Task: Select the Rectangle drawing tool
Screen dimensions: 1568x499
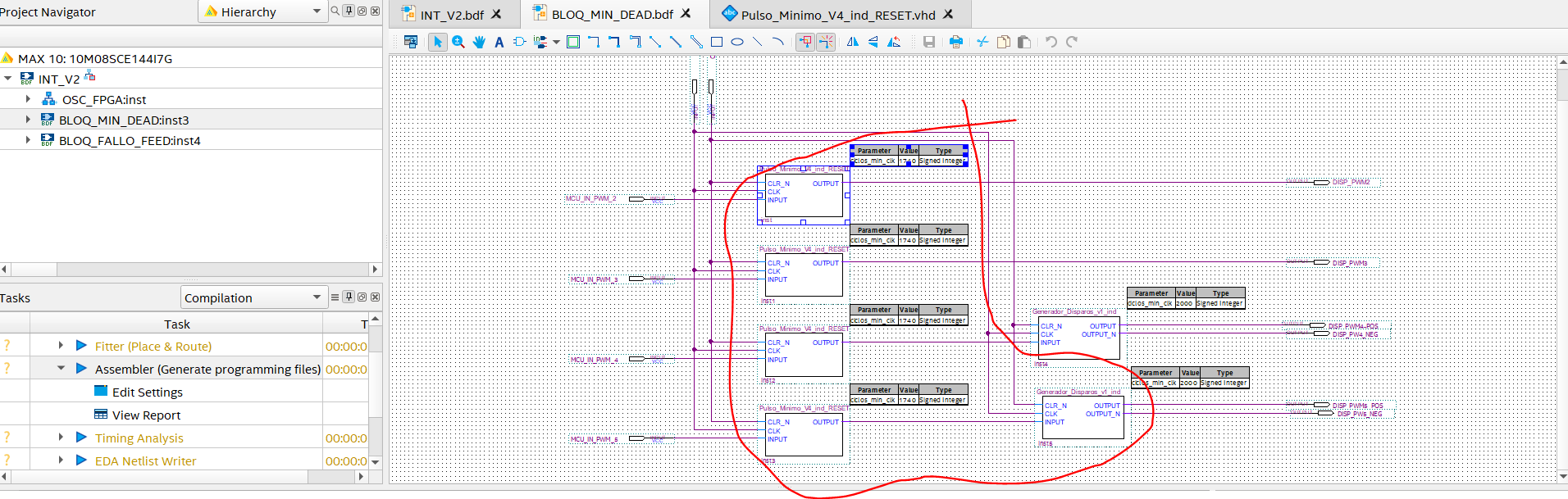Action: click(x=717, y=42)
